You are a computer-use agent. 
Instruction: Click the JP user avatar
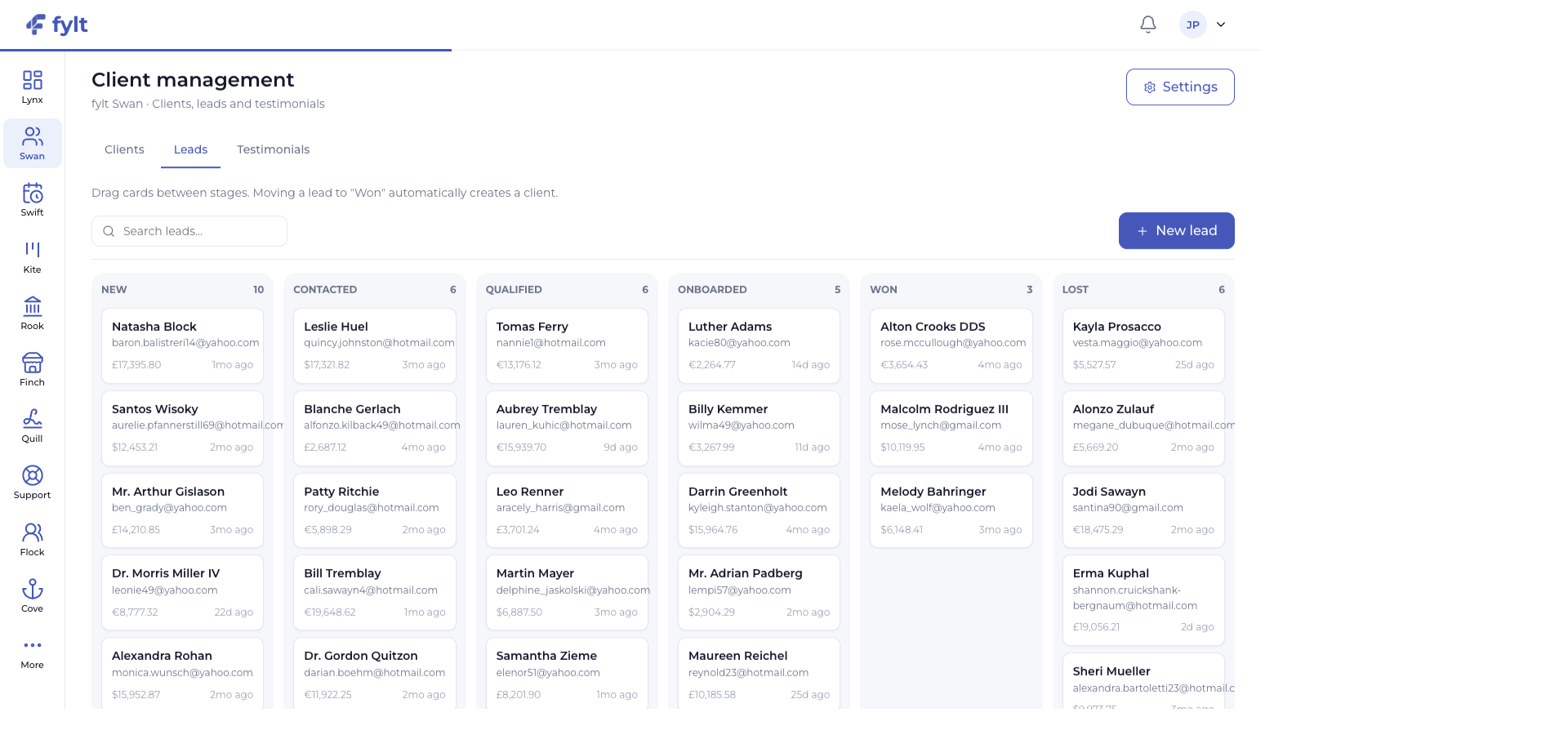tap(1192, 24)
